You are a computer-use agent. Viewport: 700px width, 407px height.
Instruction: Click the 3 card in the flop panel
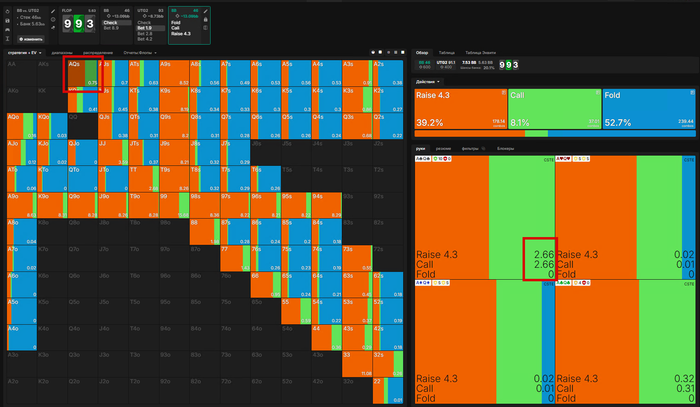pyautogui.click(x=90, y=24)
